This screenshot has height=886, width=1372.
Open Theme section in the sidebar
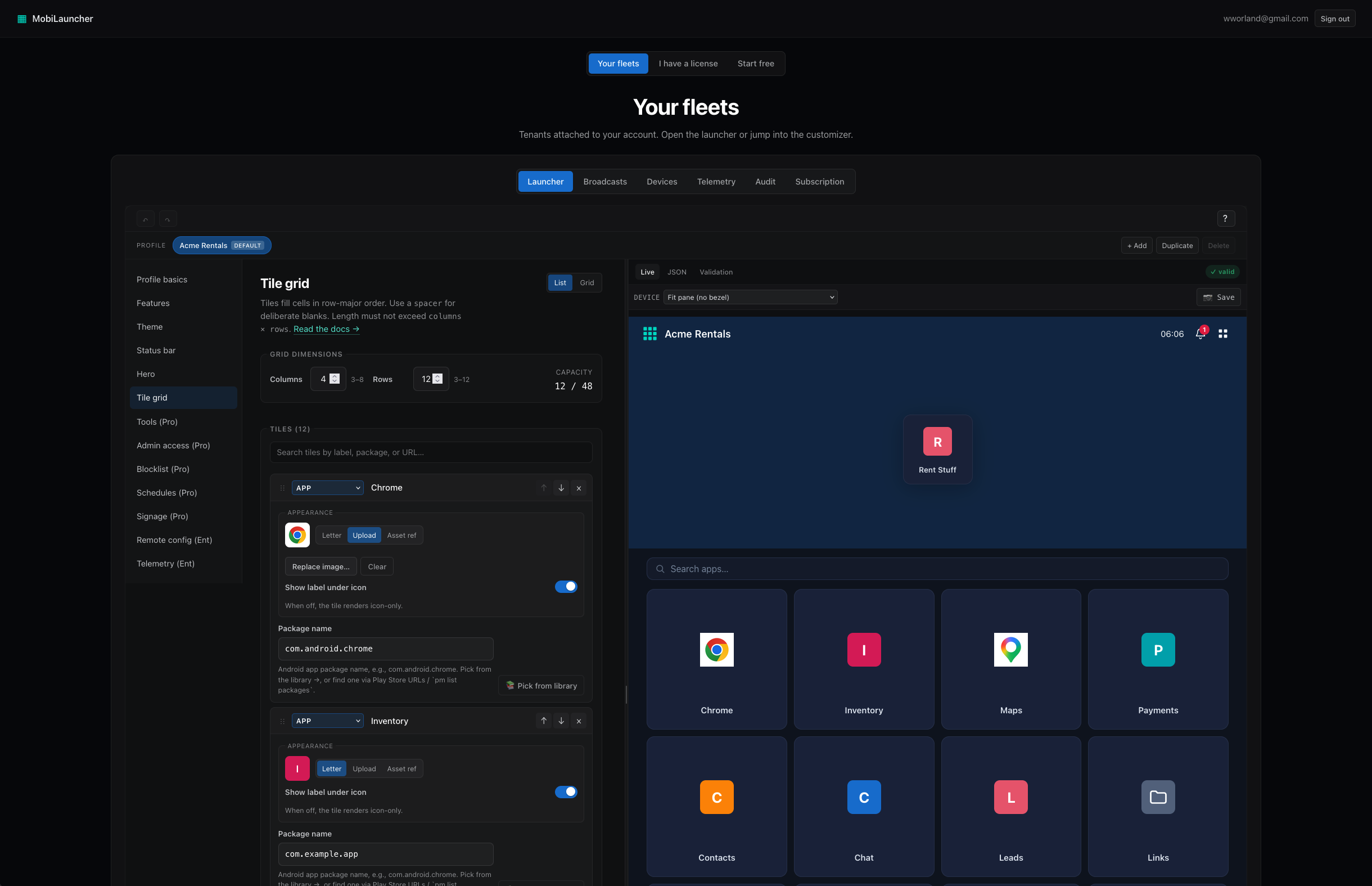tap(183, 327)
